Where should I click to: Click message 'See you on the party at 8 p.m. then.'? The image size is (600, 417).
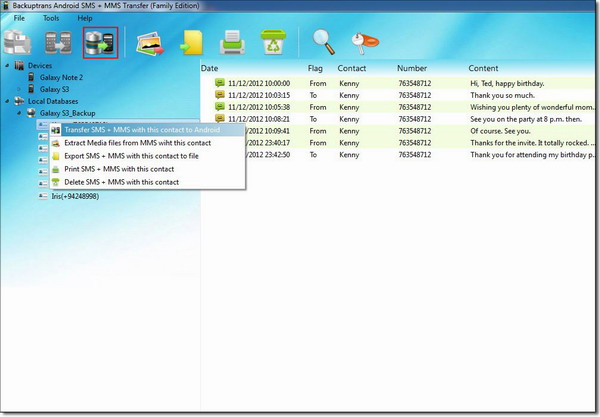coord(526,119)
